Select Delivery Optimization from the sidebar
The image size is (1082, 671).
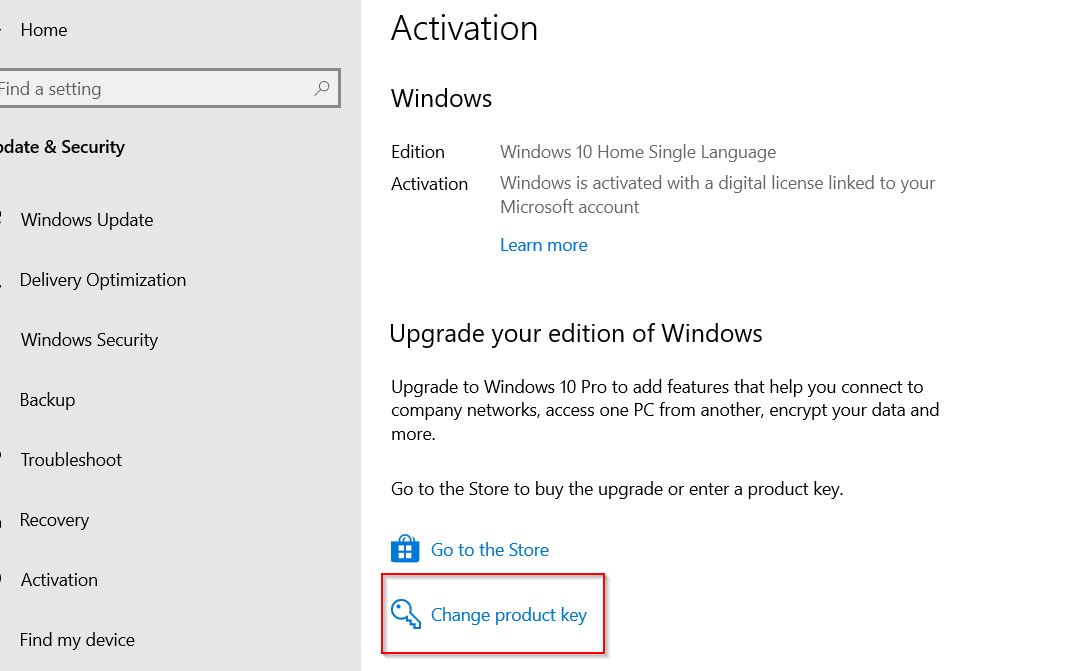(103, 280)
